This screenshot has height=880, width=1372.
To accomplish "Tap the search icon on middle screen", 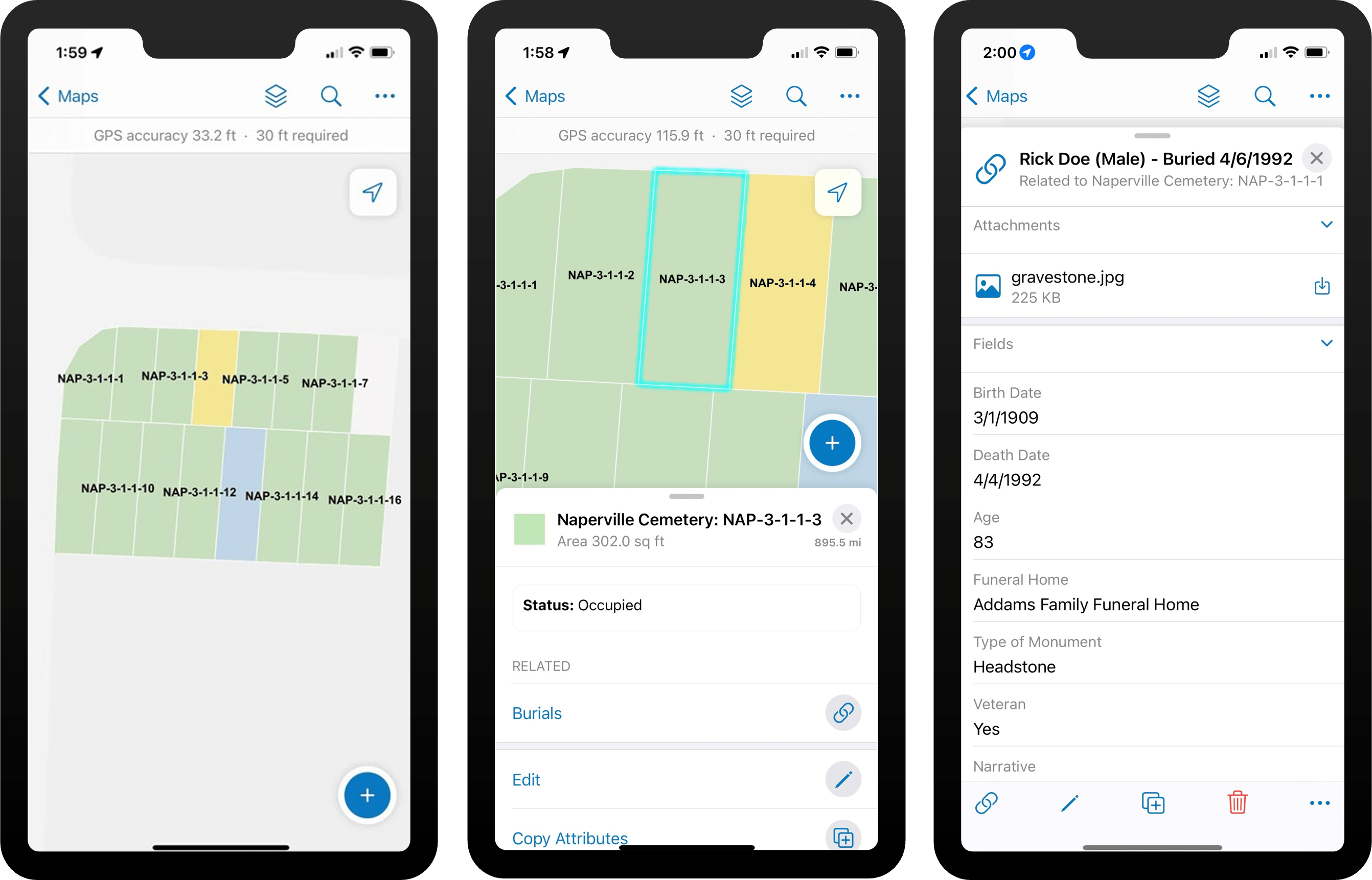I will click(796, 96).
